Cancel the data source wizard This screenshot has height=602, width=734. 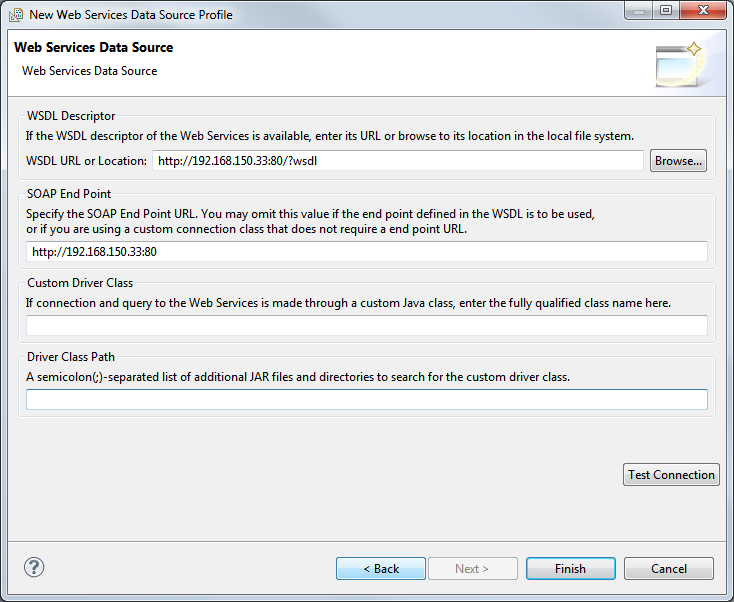(669, 569)
